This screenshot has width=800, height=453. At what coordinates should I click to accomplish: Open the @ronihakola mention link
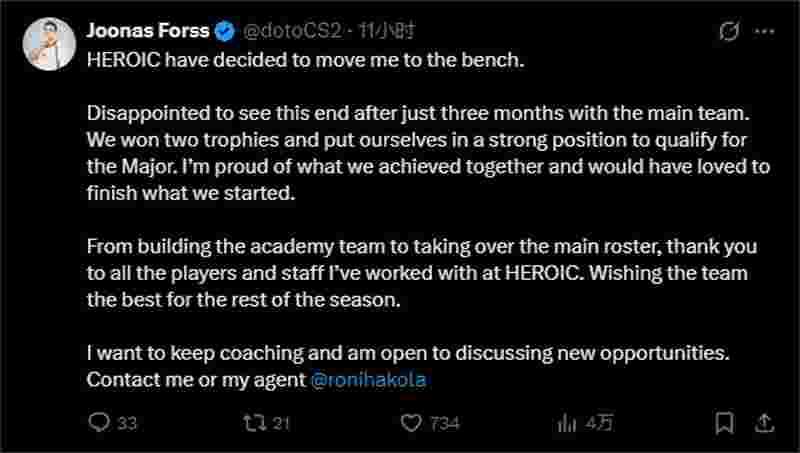[368, 380]
